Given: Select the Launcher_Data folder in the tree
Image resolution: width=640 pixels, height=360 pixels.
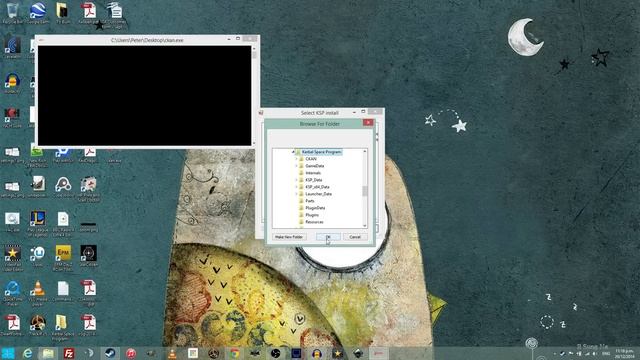Looking at the screenshot, I should tap(318, 194).
